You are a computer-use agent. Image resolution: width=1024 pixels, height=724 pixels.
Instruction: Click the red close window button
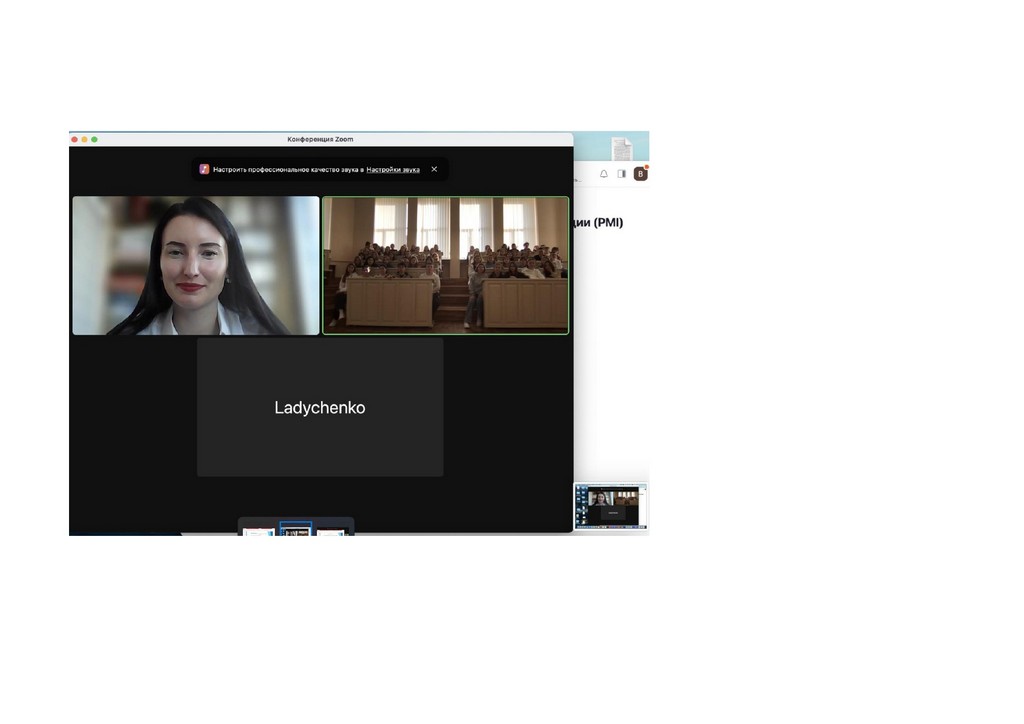[x=74, y=139]
